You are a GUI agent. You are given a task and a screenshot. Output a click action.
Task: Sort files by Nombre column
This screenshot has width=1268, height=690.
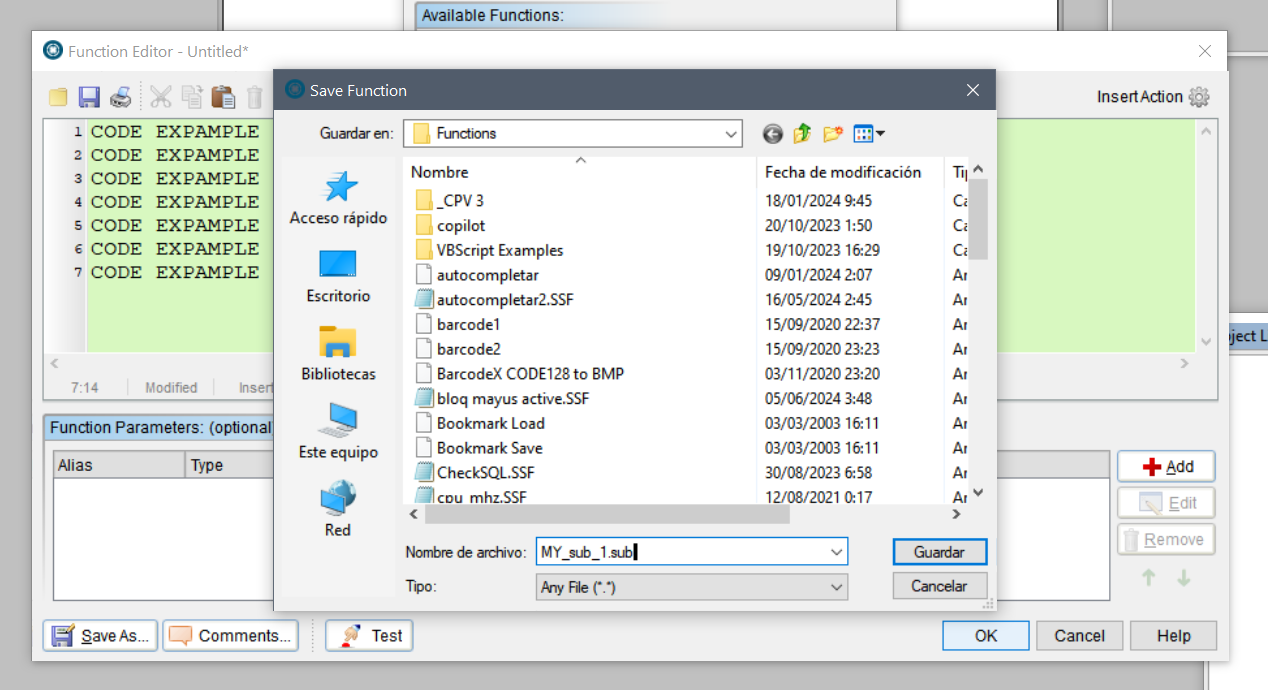pos(580,172)
